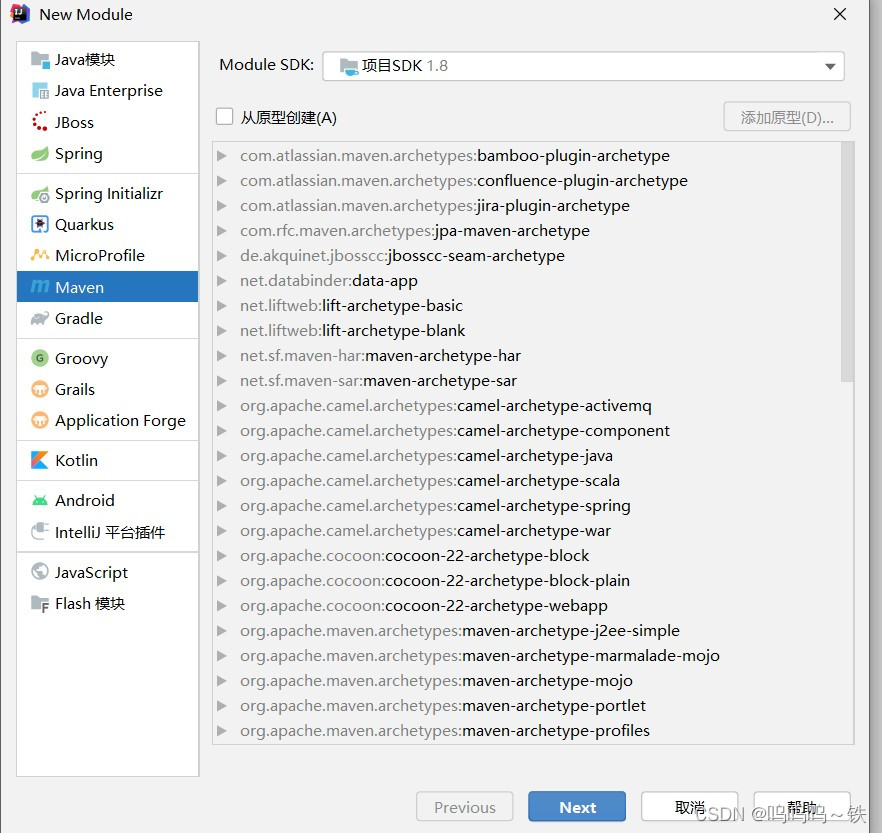Click the Next button

[x=577, y=807]
